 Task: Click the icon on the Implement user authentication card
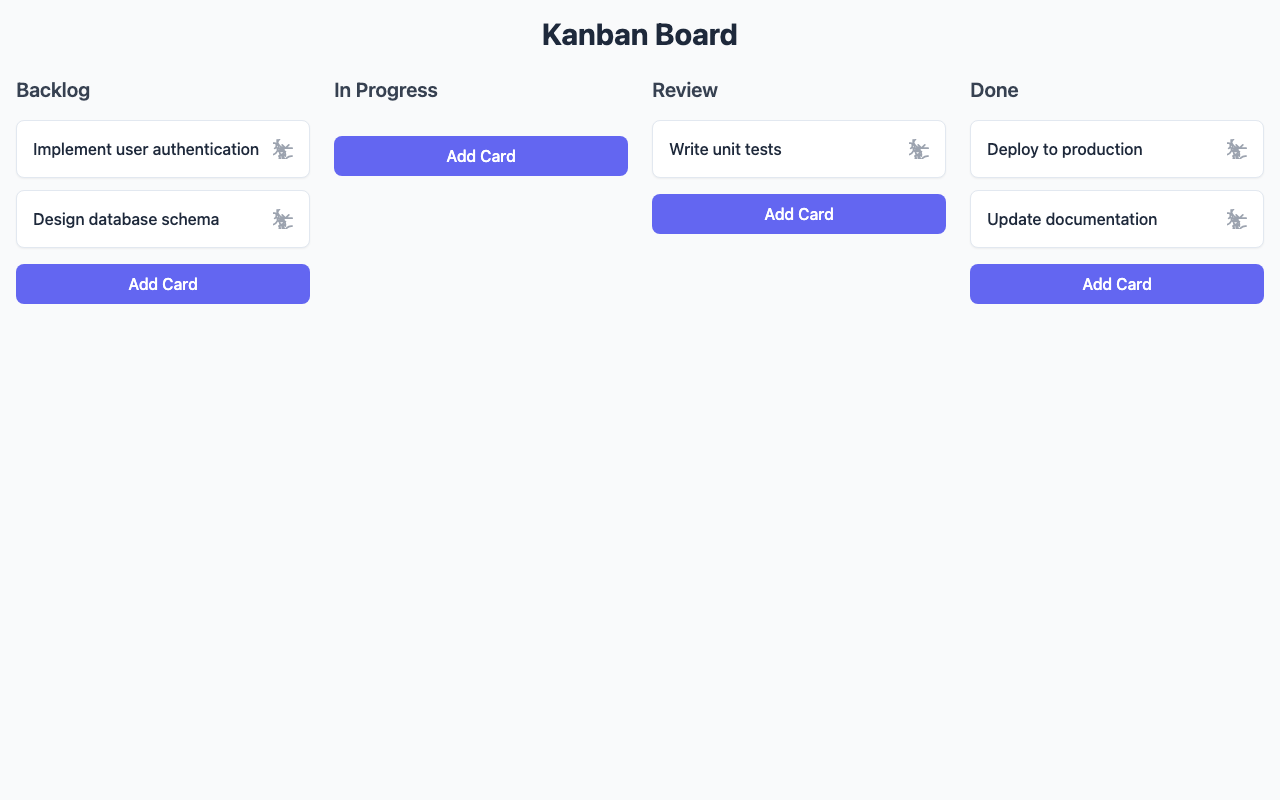[283, 149]
